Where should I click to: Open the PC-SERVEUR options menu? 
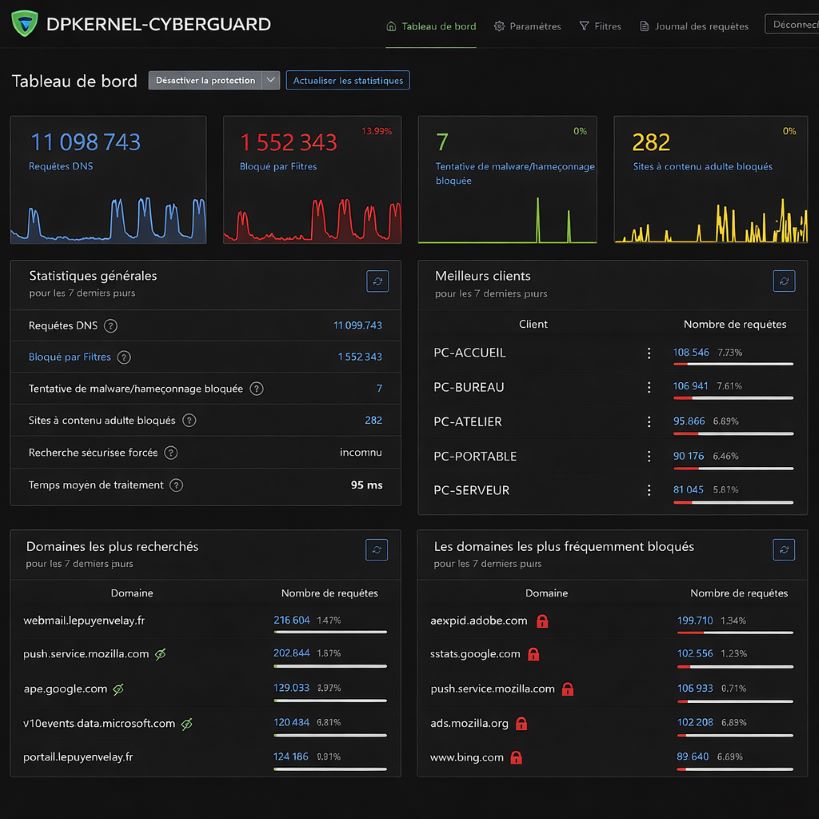pos(648,490)
